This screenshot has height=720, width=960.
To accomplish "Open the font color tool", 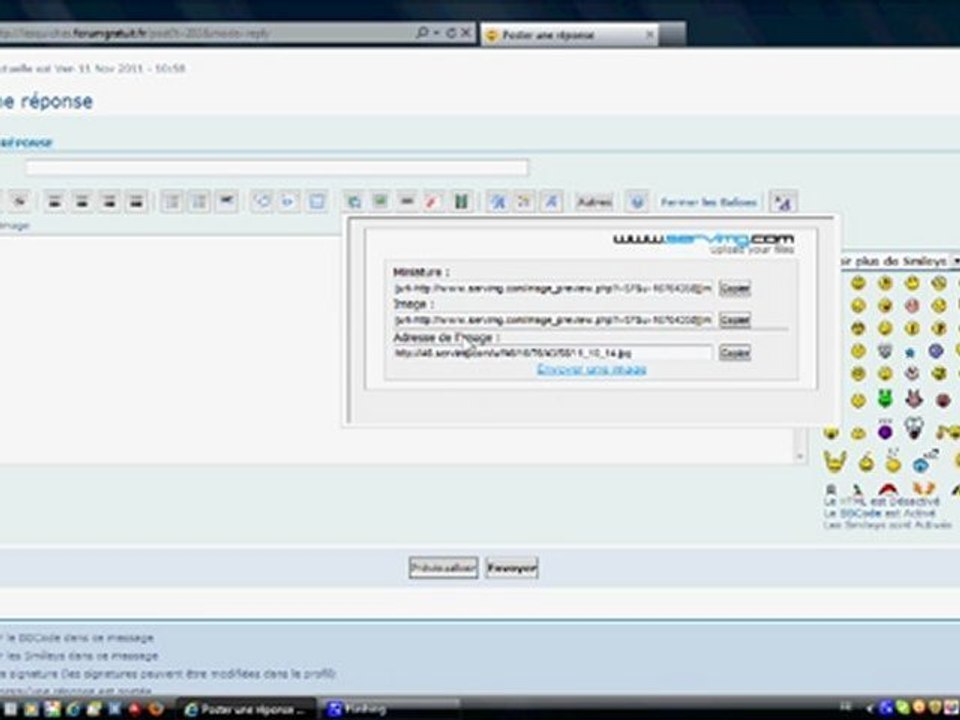I will click(525, 201).
